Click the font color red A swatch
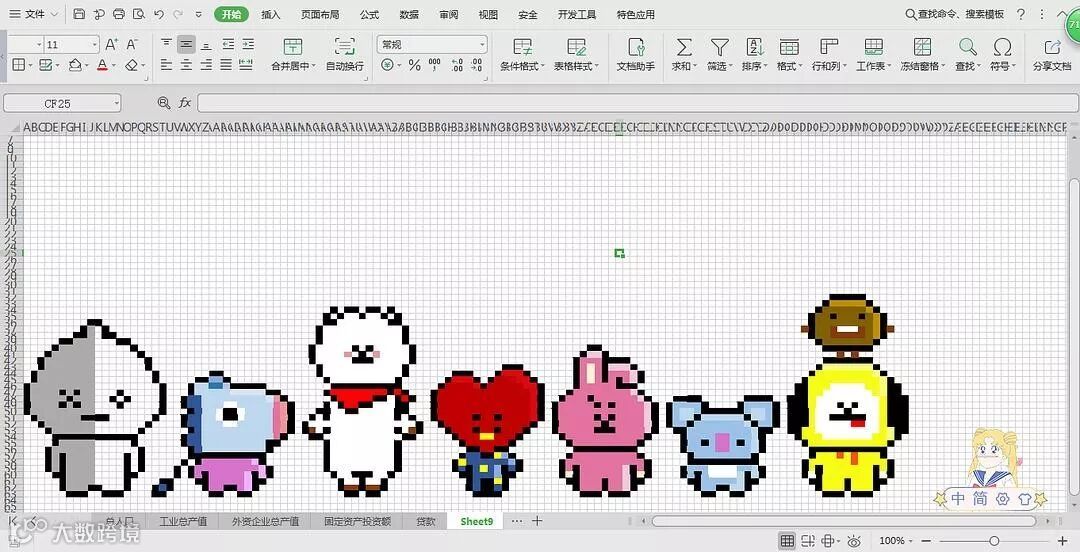This screenshot has height=552, width=1080. 103,65
